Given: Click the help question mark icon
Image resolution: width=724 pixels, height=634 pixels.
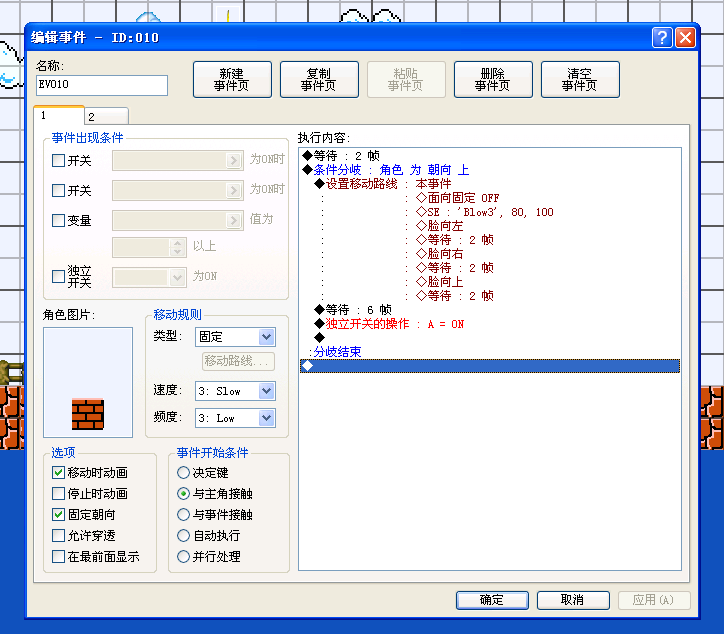Looking at the screenshot, I should (662, 37).
